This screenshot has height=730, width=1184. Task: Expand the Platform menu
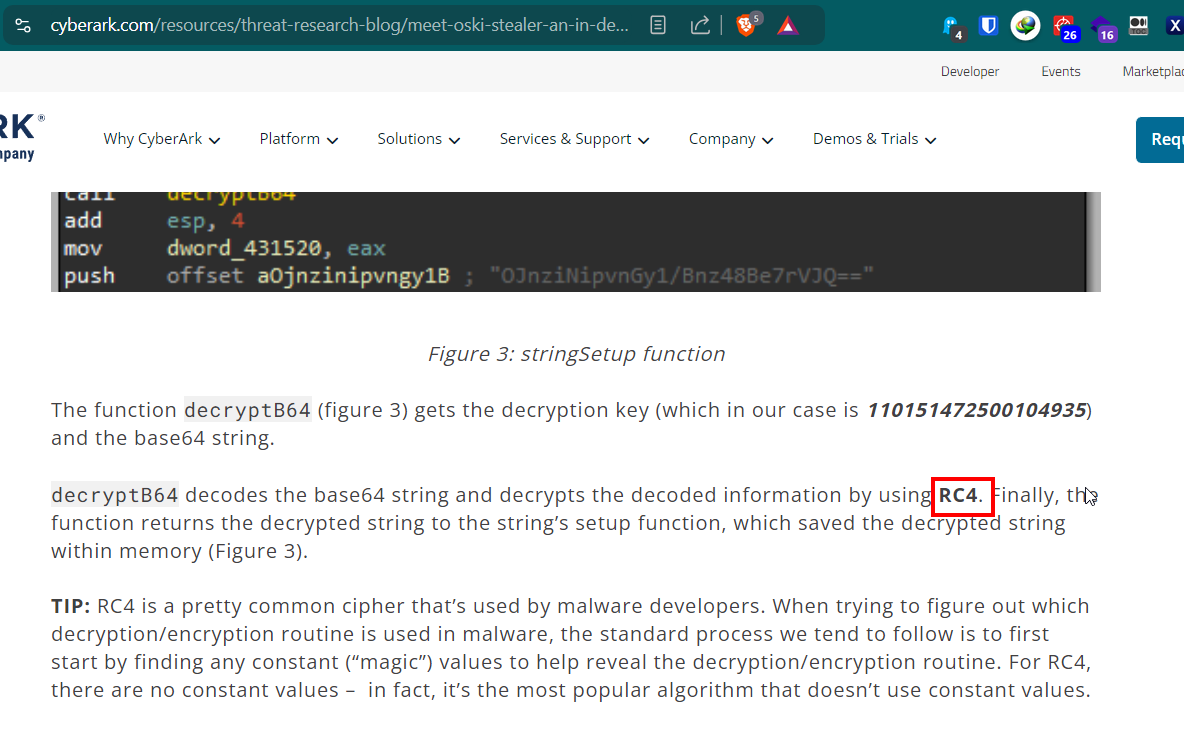coord(299,139)
